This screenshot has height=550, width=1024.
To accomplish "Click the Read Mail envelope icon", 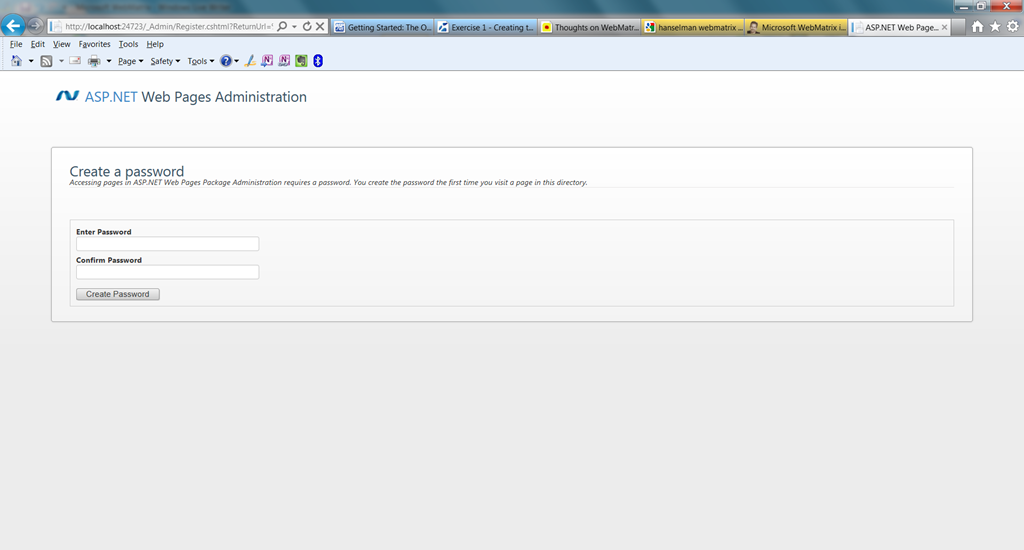I will [x=75, y=61].
